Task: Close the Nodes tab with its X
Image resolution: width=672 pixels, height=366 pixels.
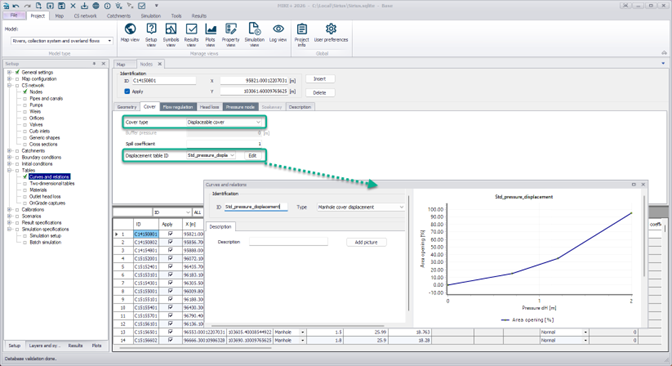Action: coord(160,64)
